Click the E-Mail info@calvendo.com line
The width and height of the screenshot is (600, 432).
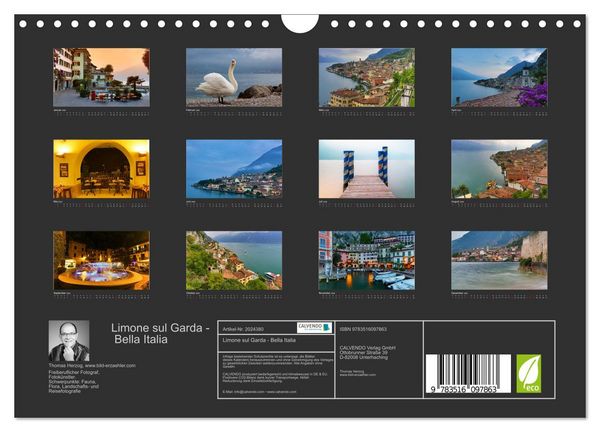pos(259,392)
